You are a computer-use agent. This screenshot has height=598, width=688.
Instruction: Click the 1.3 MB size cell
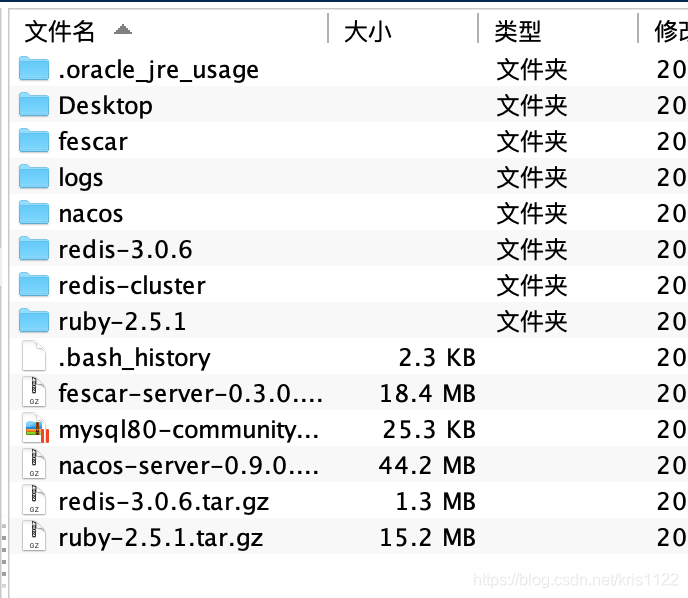coord(436,501)
